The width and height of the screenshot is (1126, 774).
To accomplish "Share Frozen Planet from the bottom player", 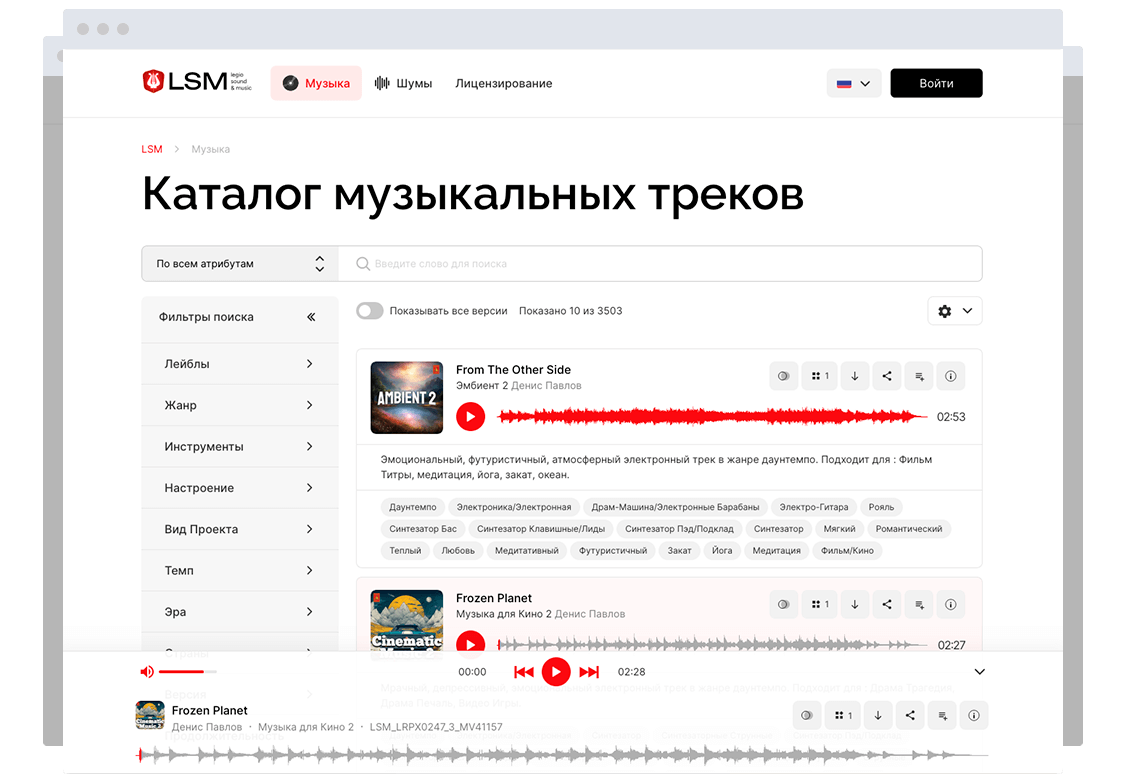I will 910,715.
